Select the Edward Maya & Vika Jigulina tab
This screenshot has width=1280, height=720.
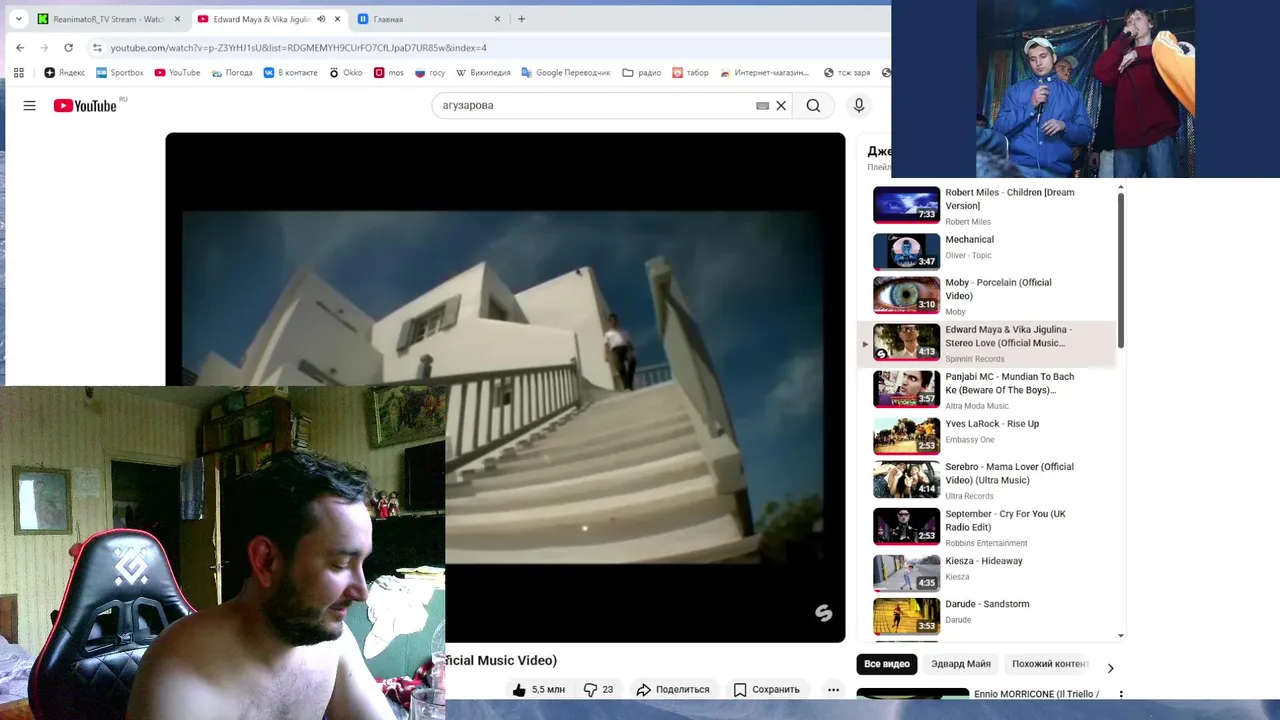[x=260, y=19]
